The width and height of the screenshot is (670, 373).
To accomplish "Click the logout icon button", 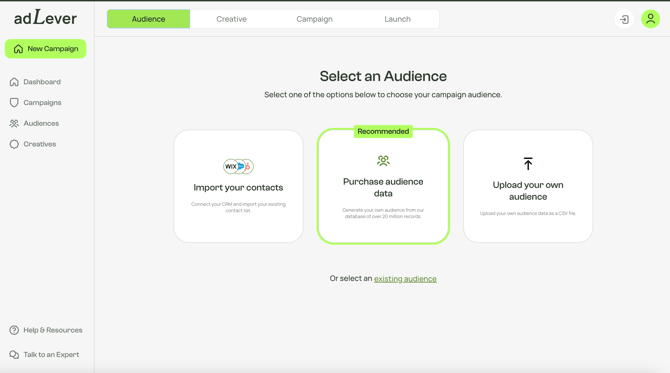I will [x=624, y=19].
